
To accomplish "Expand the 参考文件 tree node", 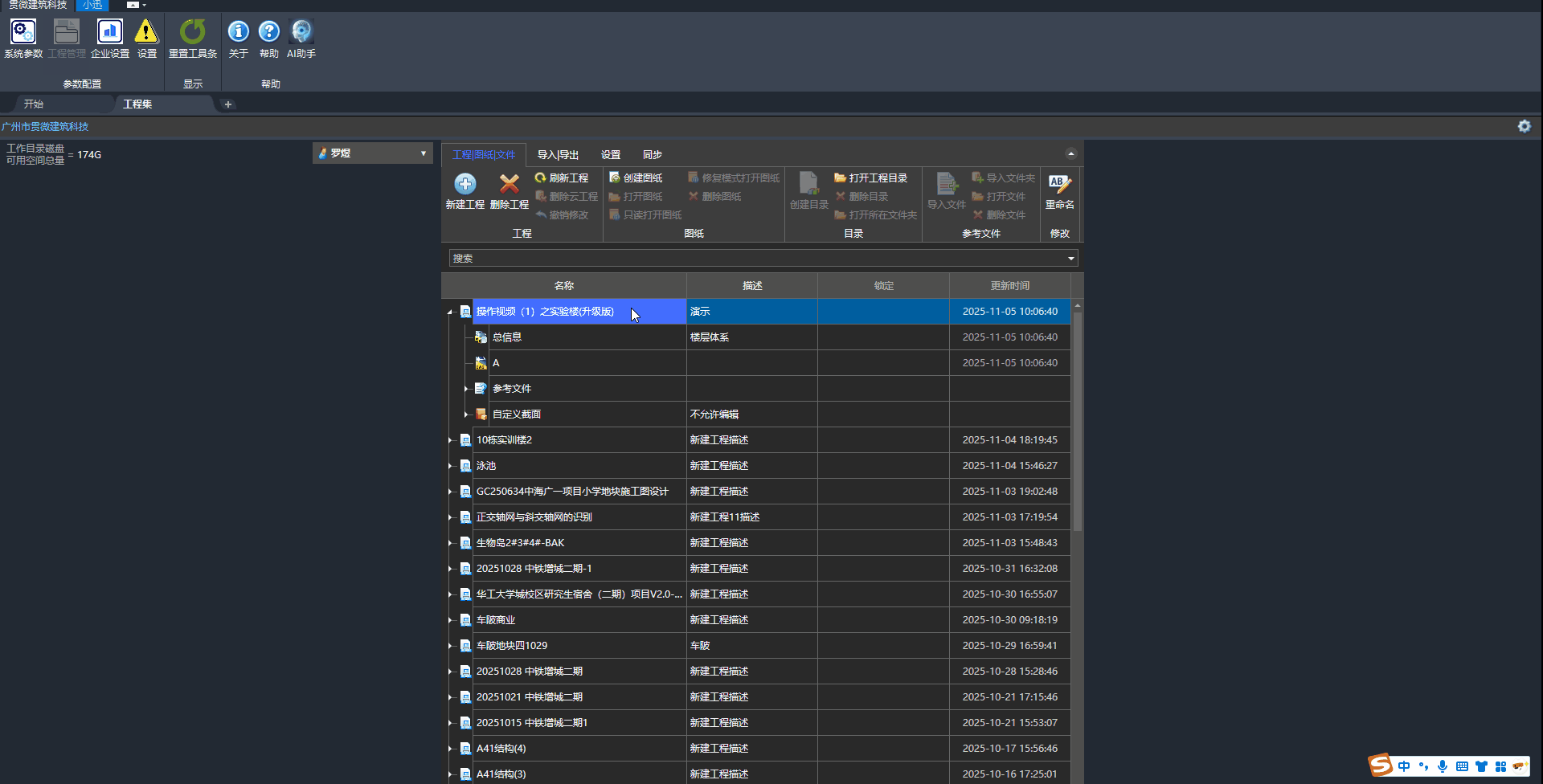I will 466,389.
